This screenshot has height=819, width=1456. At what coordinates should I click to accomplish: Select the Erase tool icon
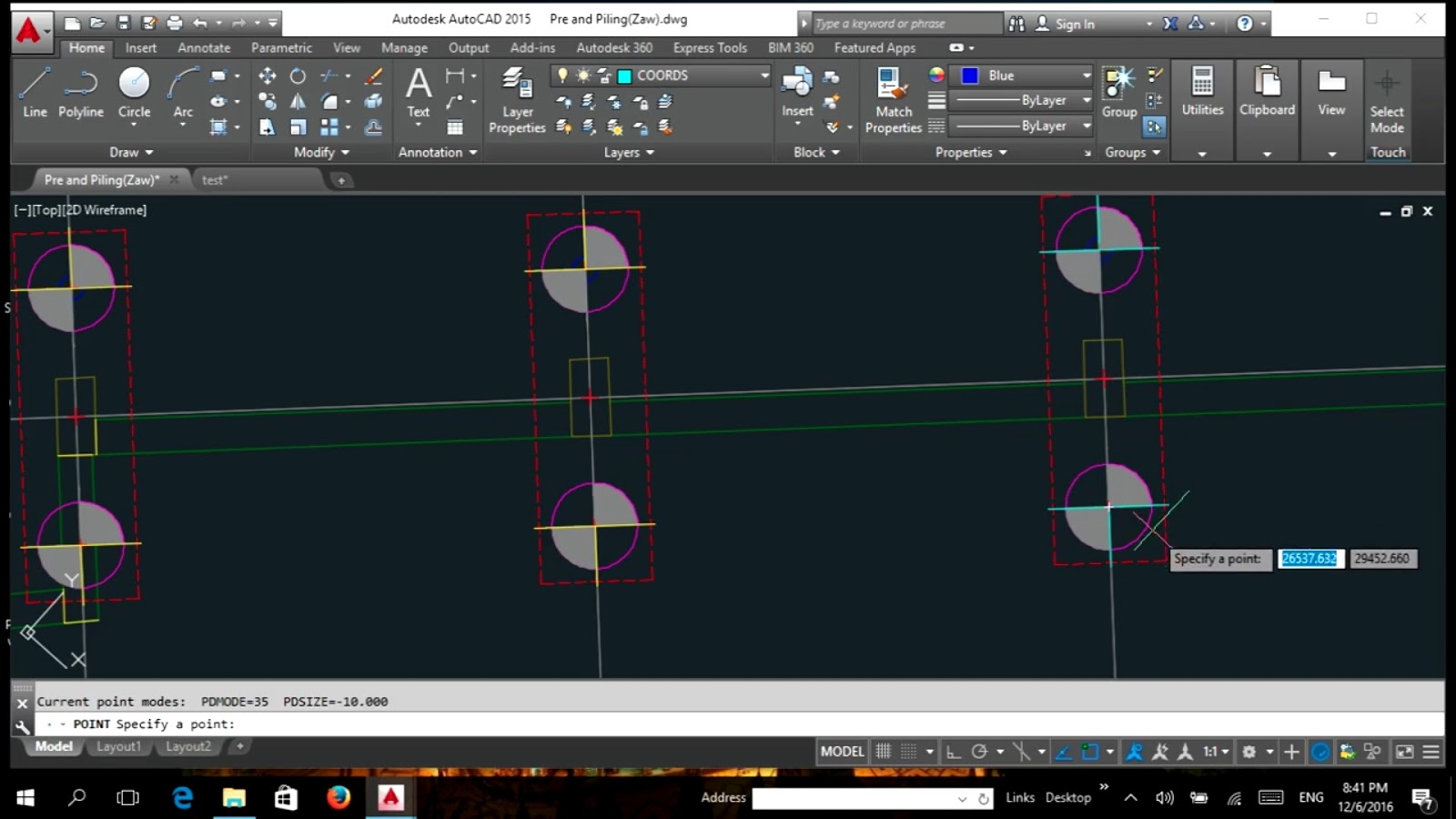pyautogui.click(x=373, y=76)
